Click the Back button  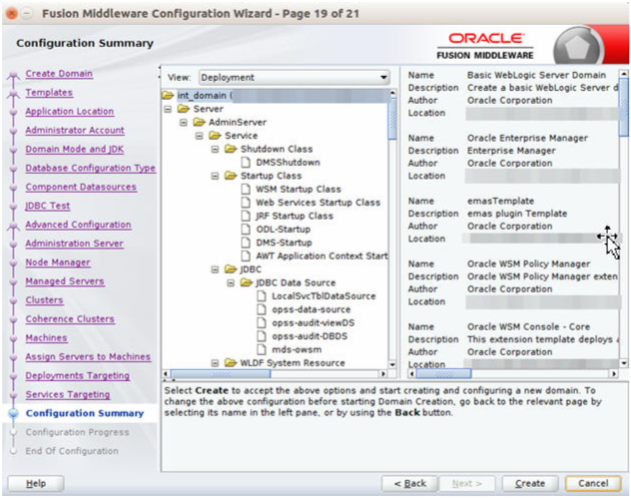(x=410, y=484)
